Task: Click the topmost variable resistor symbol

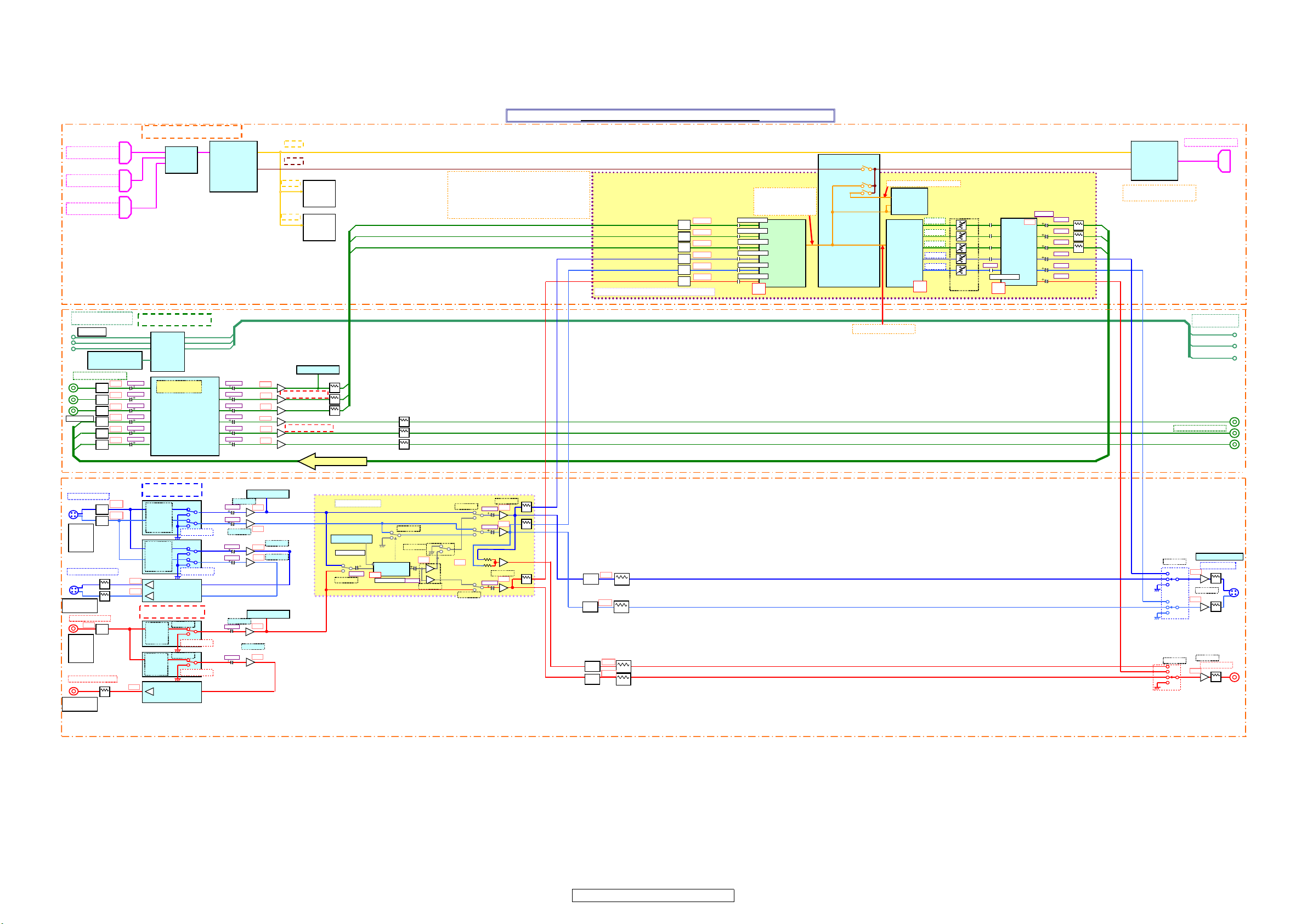Action: click(961, 225)
